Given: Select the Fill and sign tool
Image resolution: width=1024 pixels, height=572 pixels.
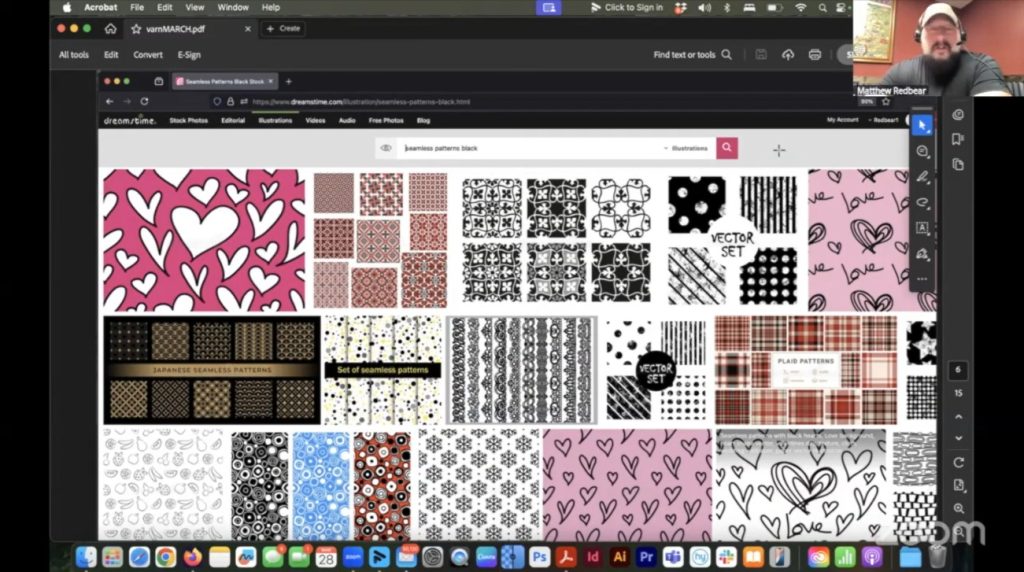Looking at the screenshot, I should [x=922, y=253].
